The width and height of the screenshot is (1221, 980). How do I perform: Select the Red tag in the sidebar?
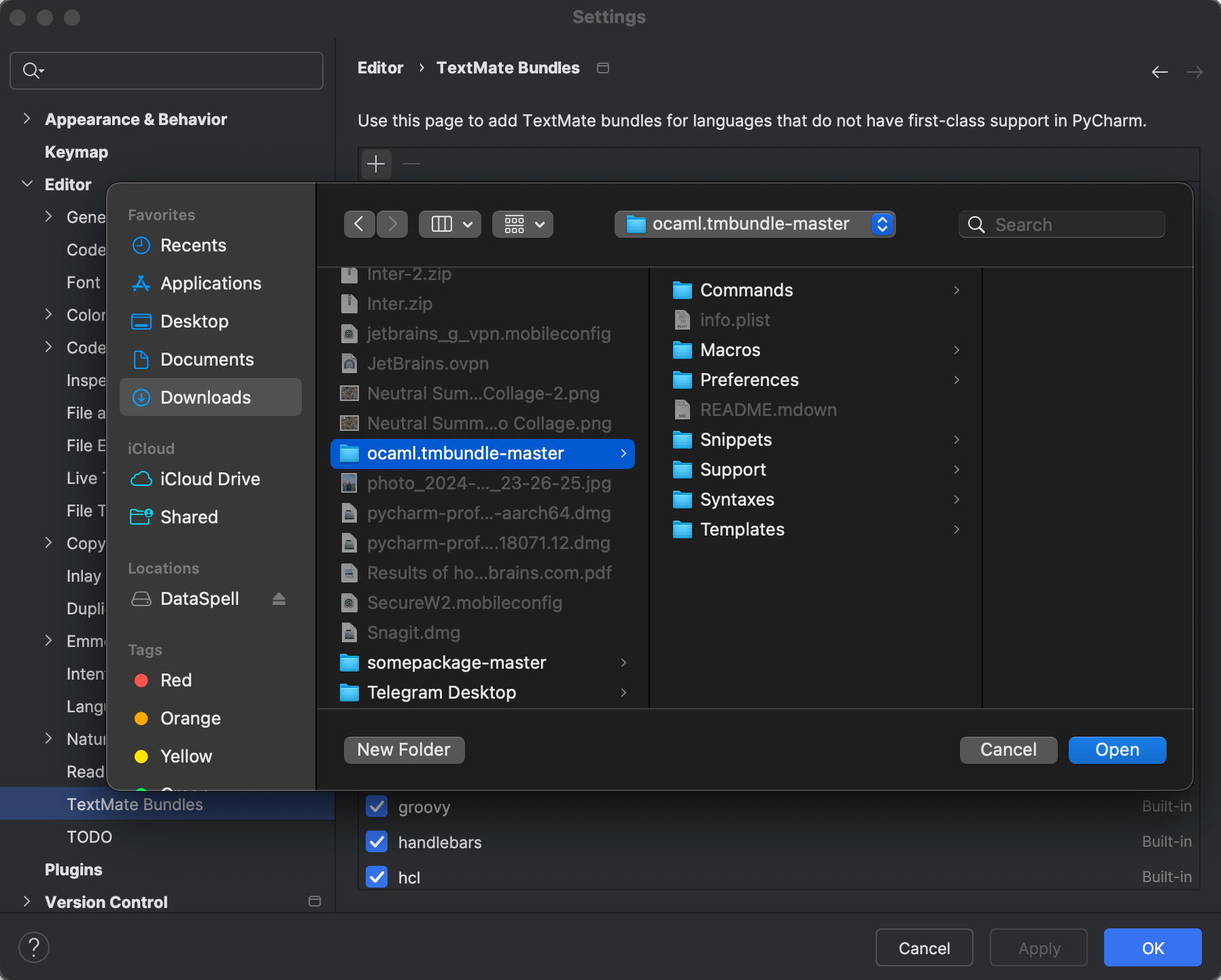coord(177,680)
